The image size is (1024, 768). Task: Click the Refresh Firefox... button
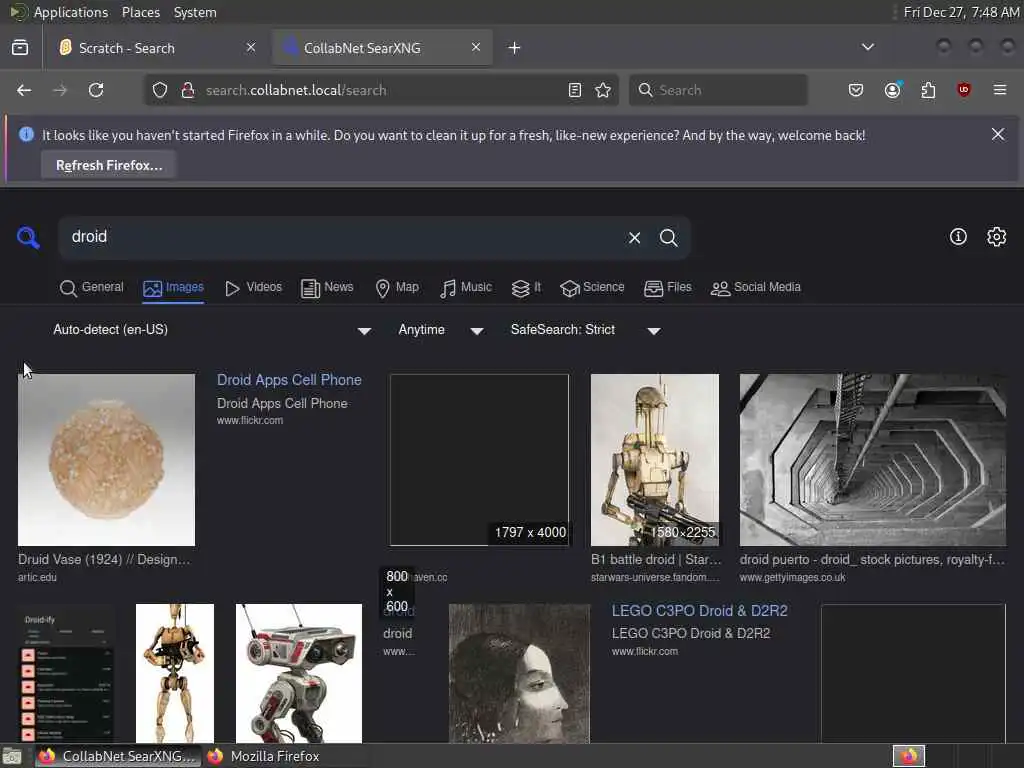[x=109, y=165]
